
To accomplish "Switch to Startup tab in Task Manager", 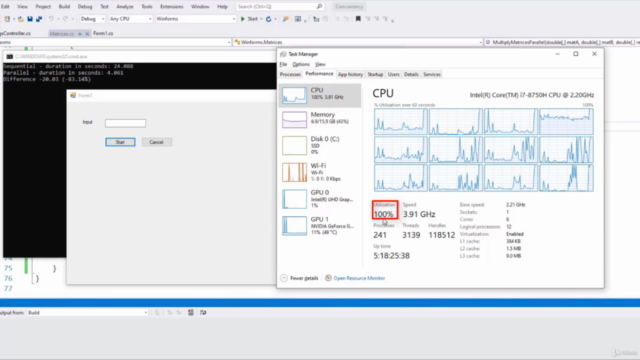I will pyautogui.click(x=375, y=74).
